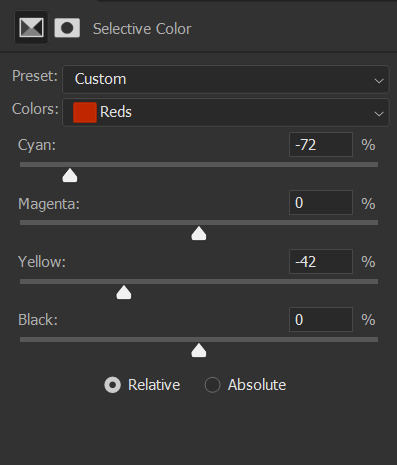Image resolution: width=397 pixels, height=465 pixels.
Task: Click the Cyan percentage input field
Action: pyautogui.click(x=321, y=145)
